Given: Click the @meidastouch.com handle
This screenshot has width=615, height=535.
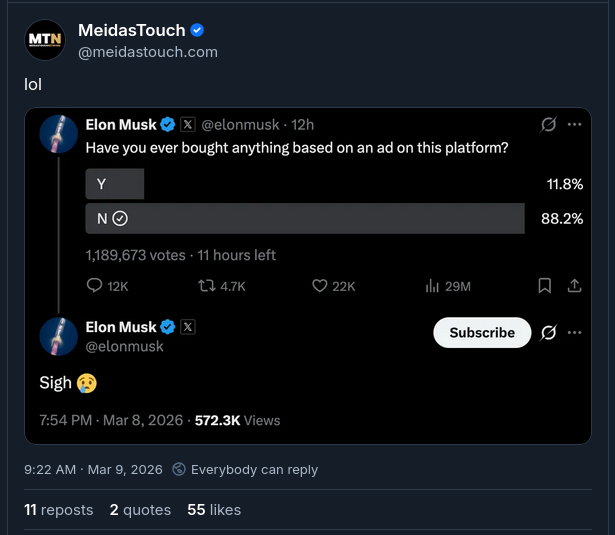Looking at the screenshot, I should [x=148, y=52].
